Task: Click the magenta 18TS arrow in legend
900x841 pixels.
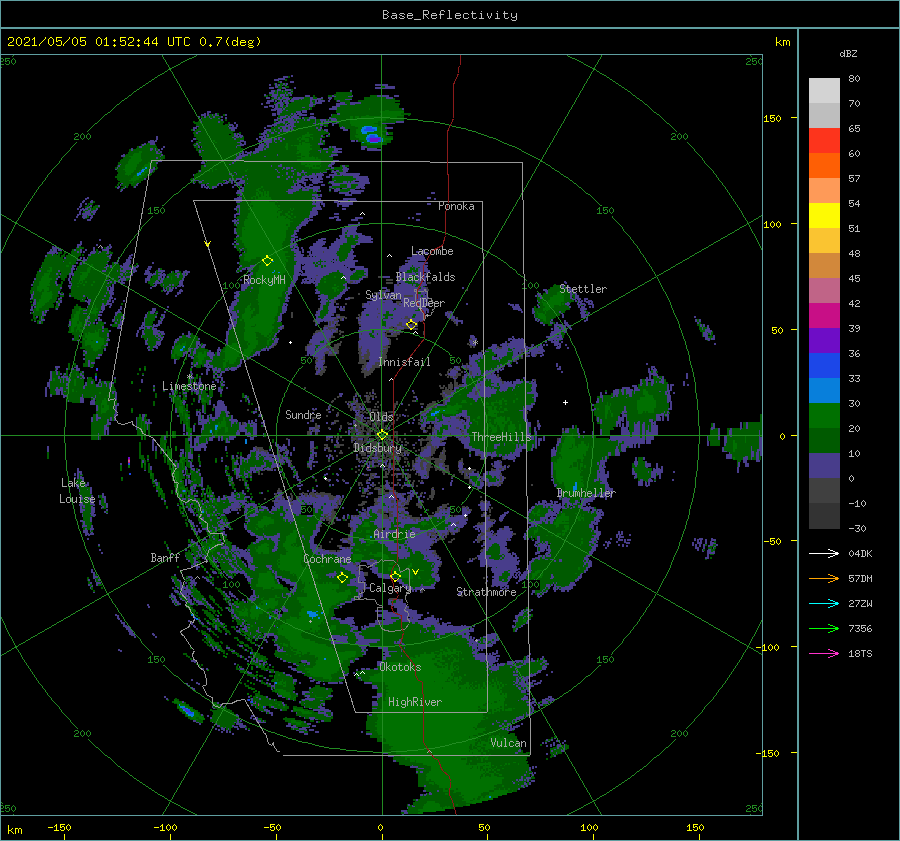Action: [x=824, y=653]
